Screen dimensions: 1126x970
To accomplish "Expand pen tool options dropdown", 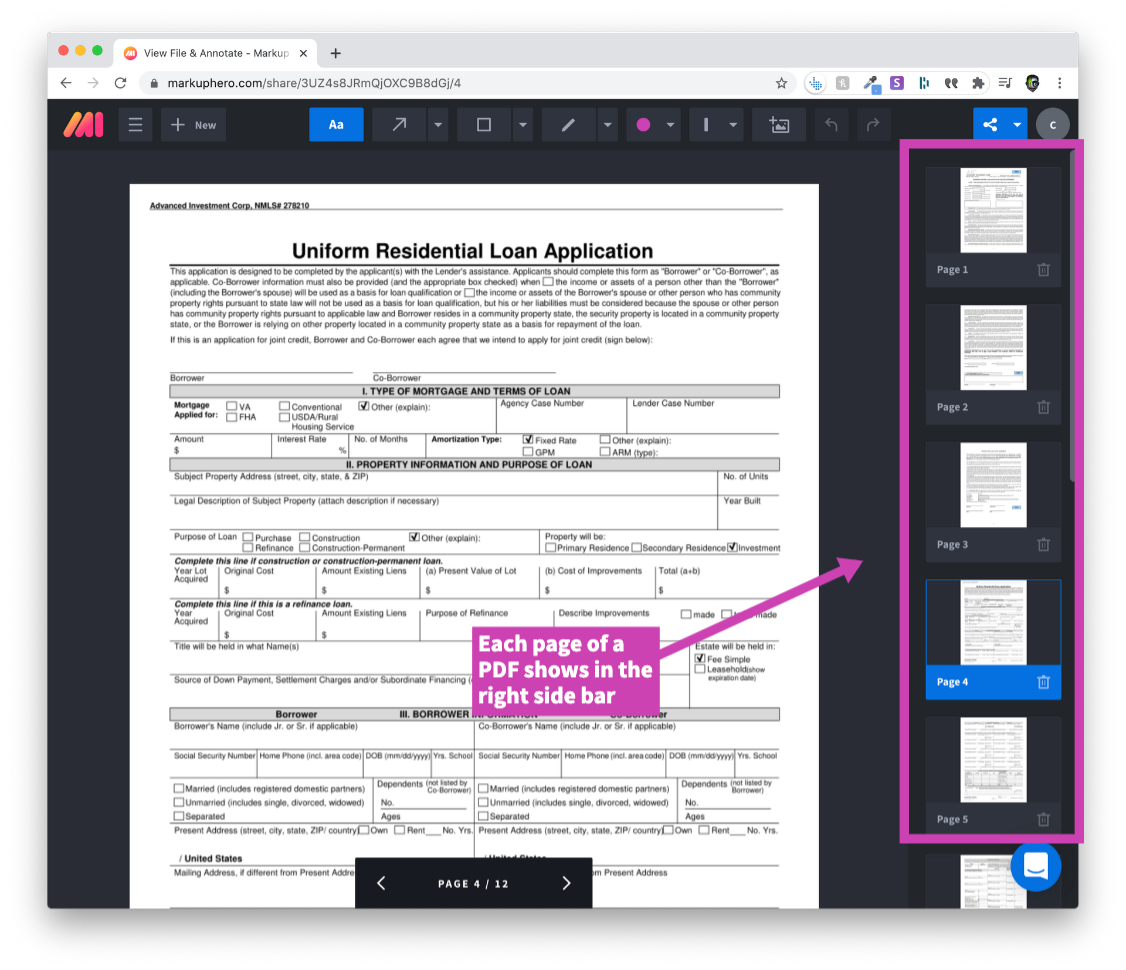I will [x=608, y=125].
